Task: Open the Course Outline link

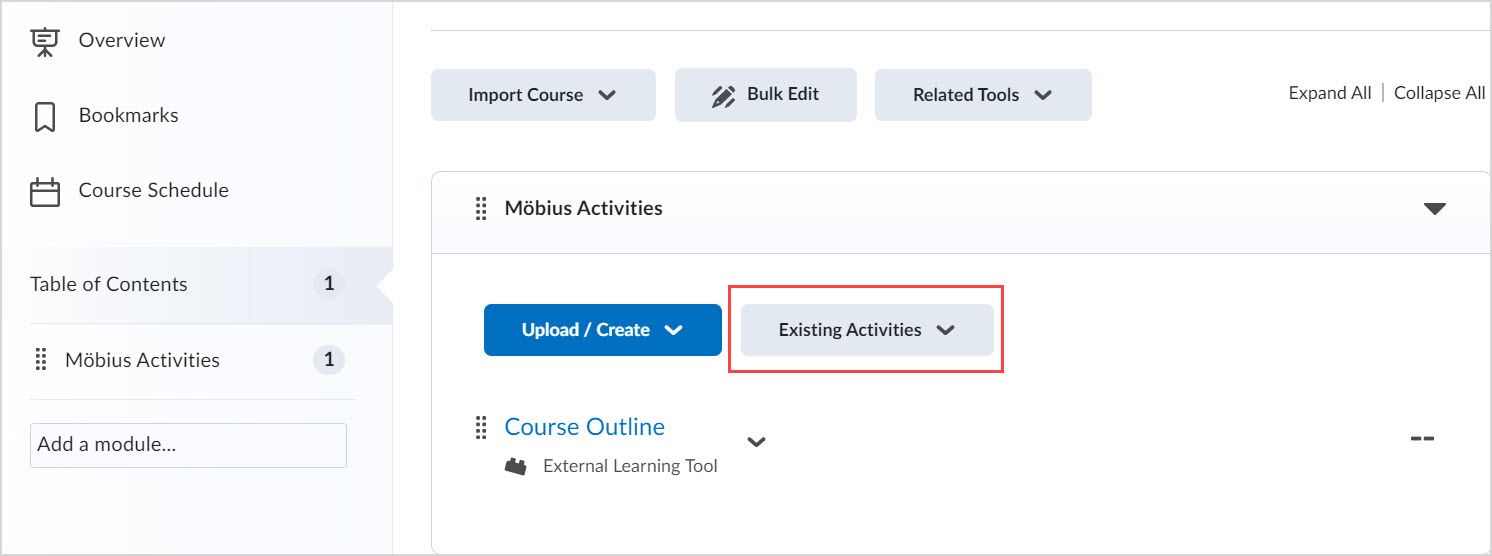Action: pyautogui.click(x=584, y=427)
